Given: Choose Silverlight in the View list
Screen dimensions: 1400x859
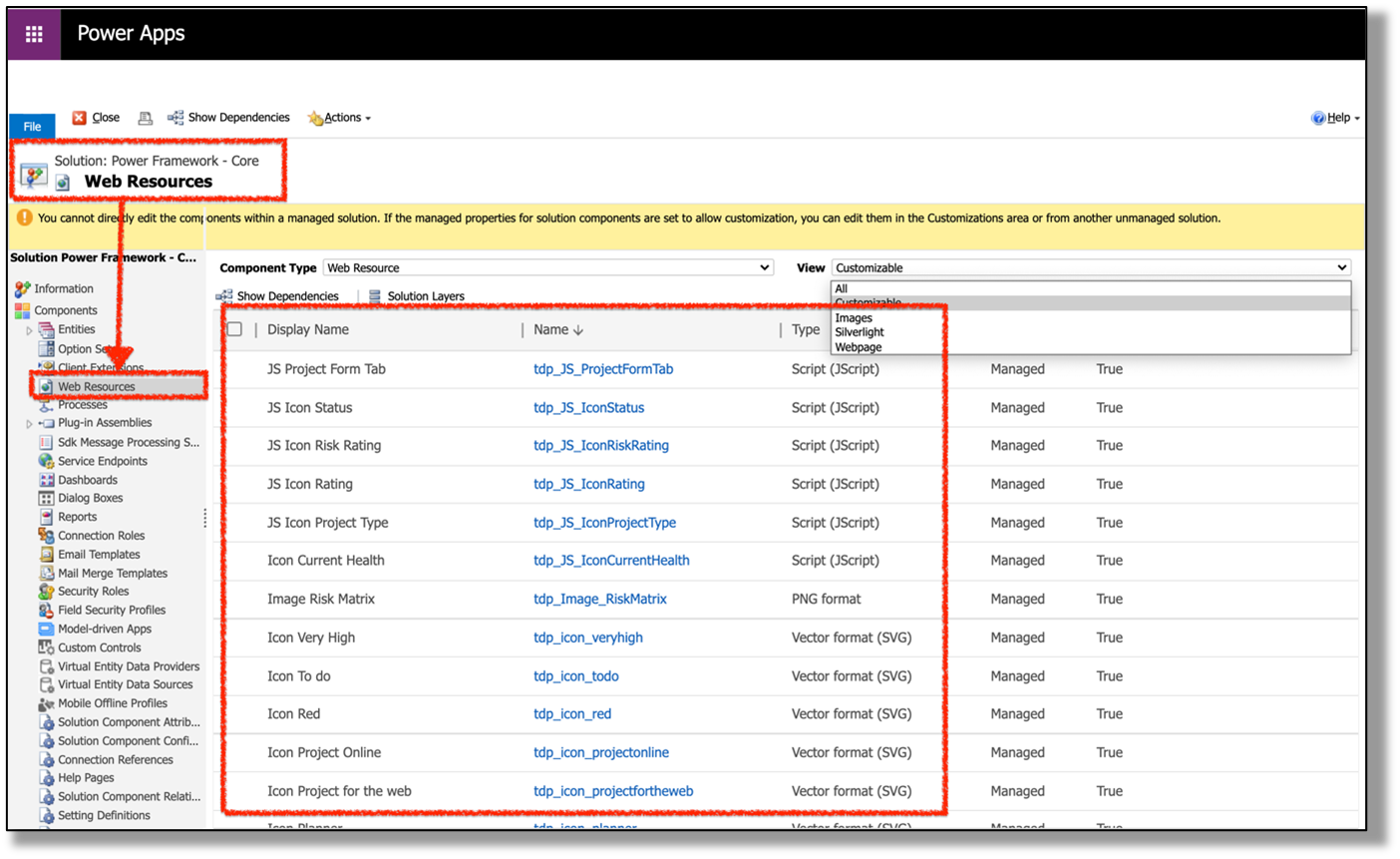Looking at the screenshot, I should click(1092, 332).
